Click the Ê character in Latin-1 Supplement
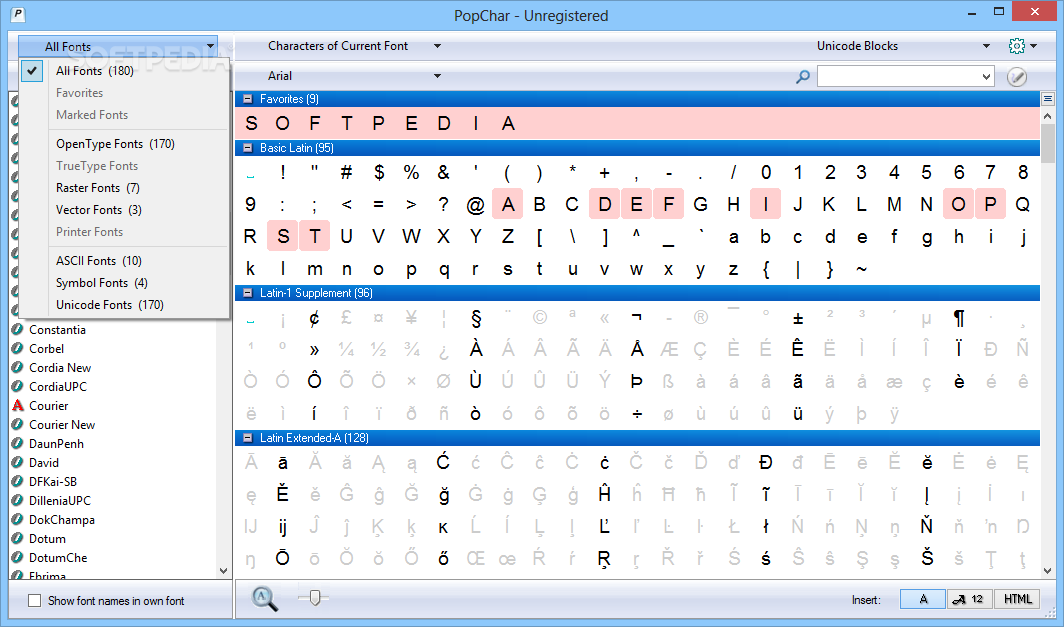1064x627 pixels. (x=798, y=349)
